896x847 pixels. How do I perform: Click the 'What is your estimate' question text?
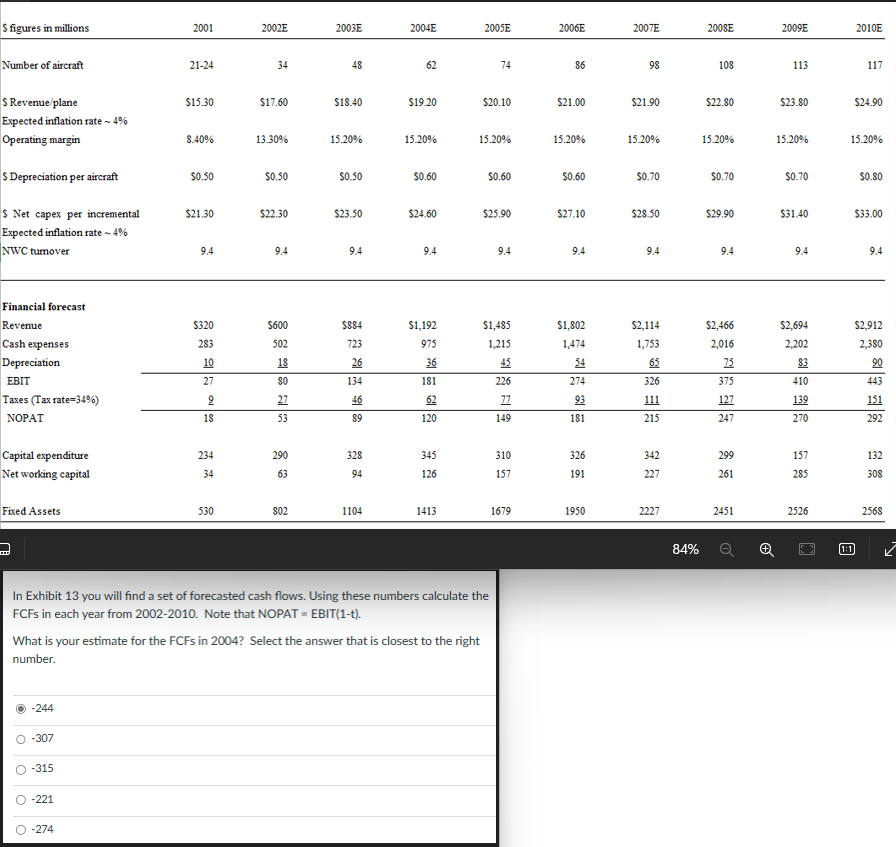246,650
